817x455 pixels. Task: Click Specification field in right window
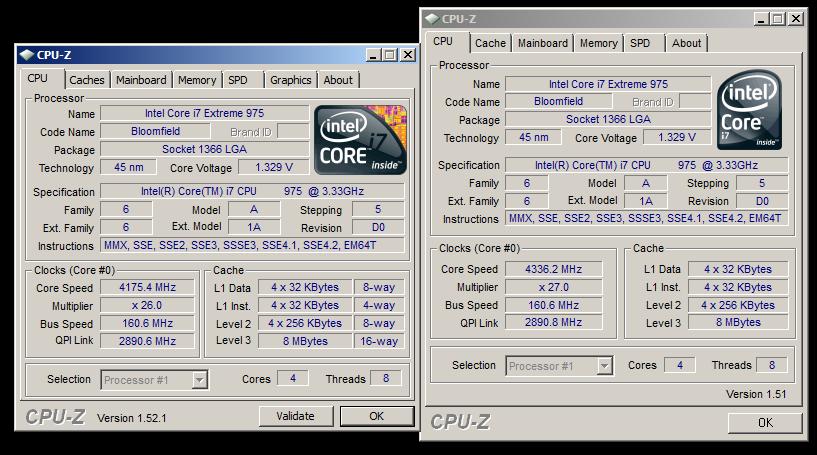pyautogui.click(x=647, y=165)
